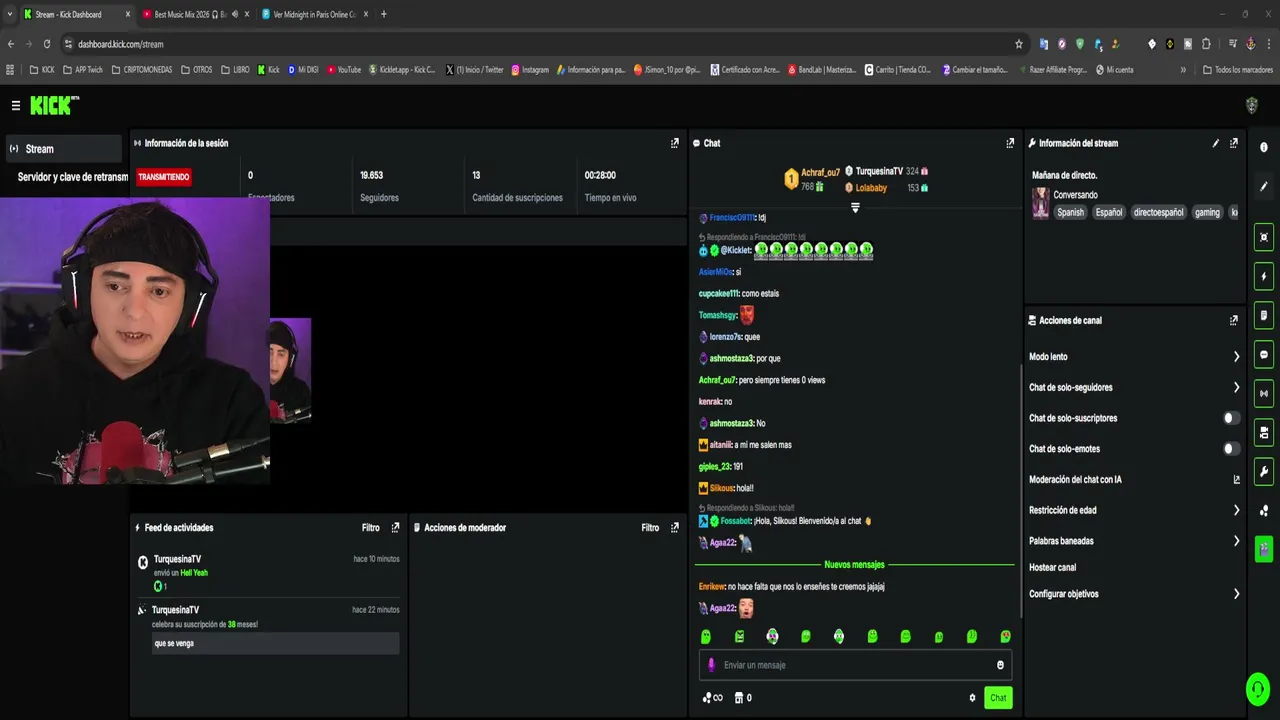Expand Restricción de edad options
1280x720 pixels.
tap(1236, 510)
